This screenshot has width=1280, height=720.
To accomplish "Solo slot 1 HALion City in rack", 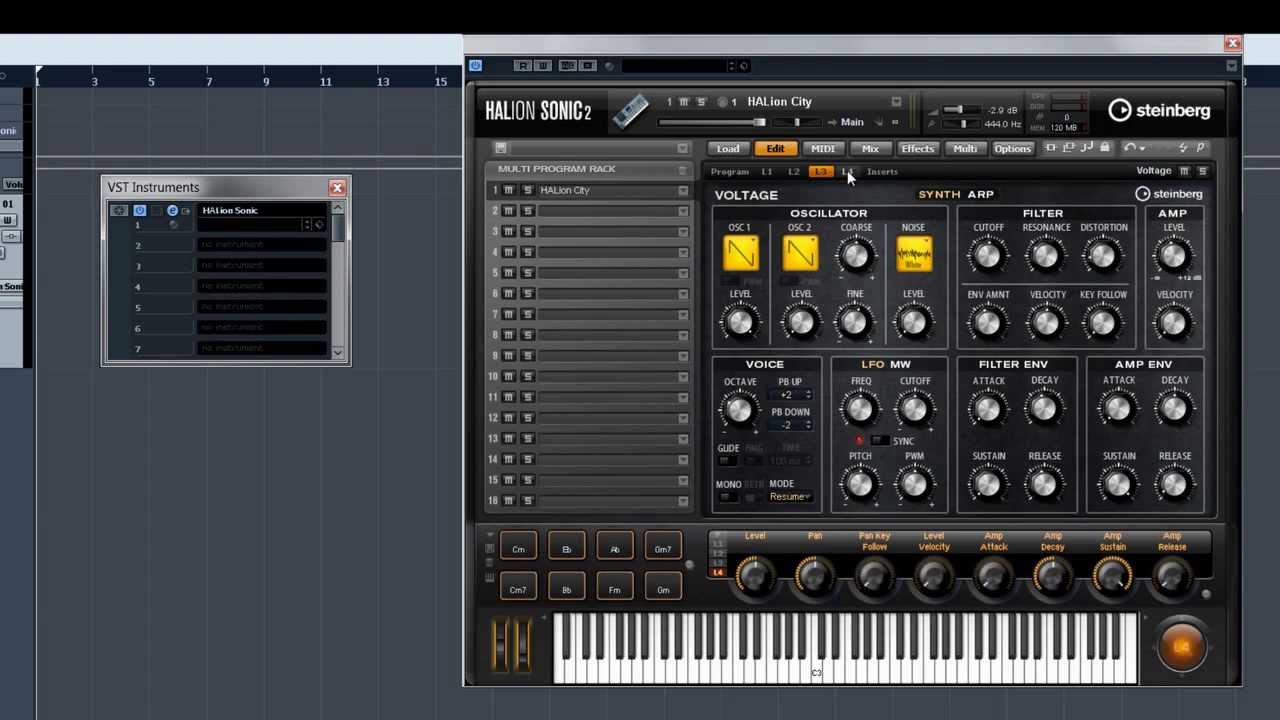I will tap(527, 190).
